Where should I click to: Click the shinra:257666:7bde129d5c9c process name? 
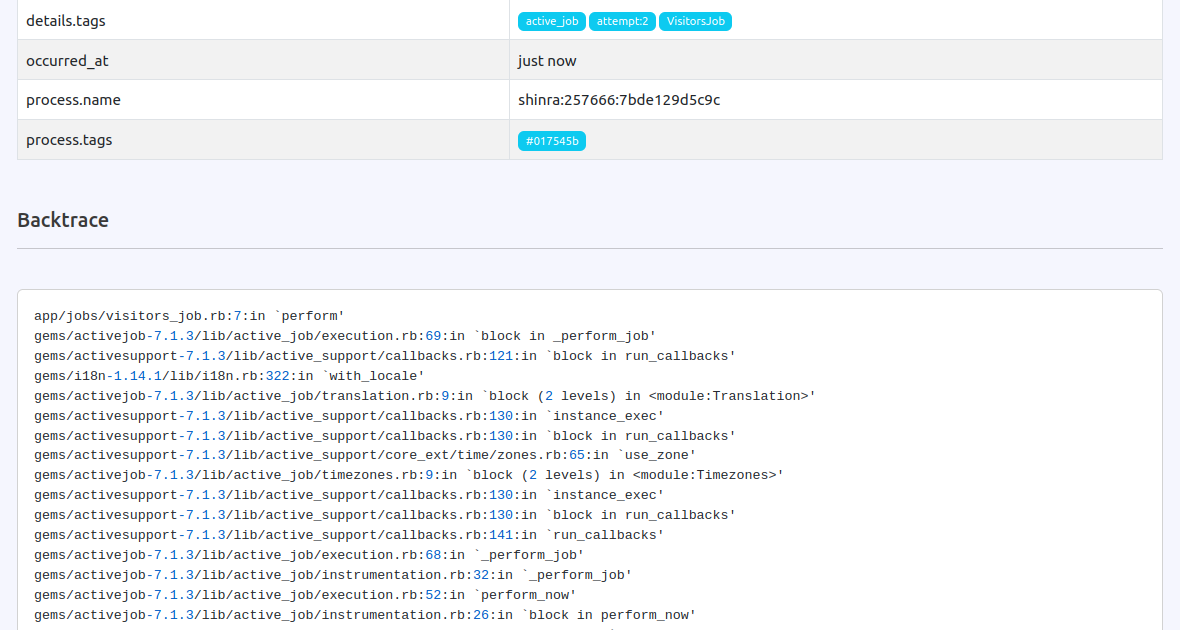(619, 100)
